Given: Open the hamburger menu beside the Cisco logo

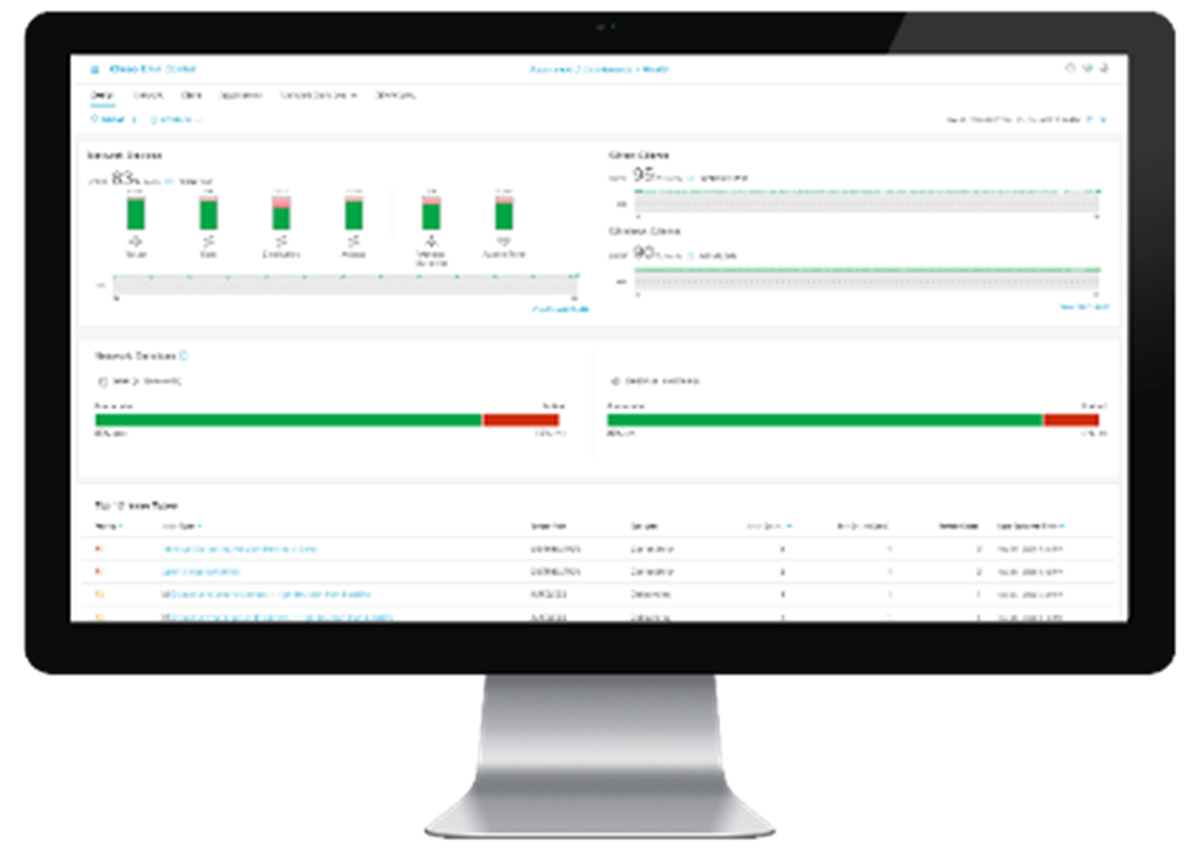Looking at the screenshot, I should [95, 70].
